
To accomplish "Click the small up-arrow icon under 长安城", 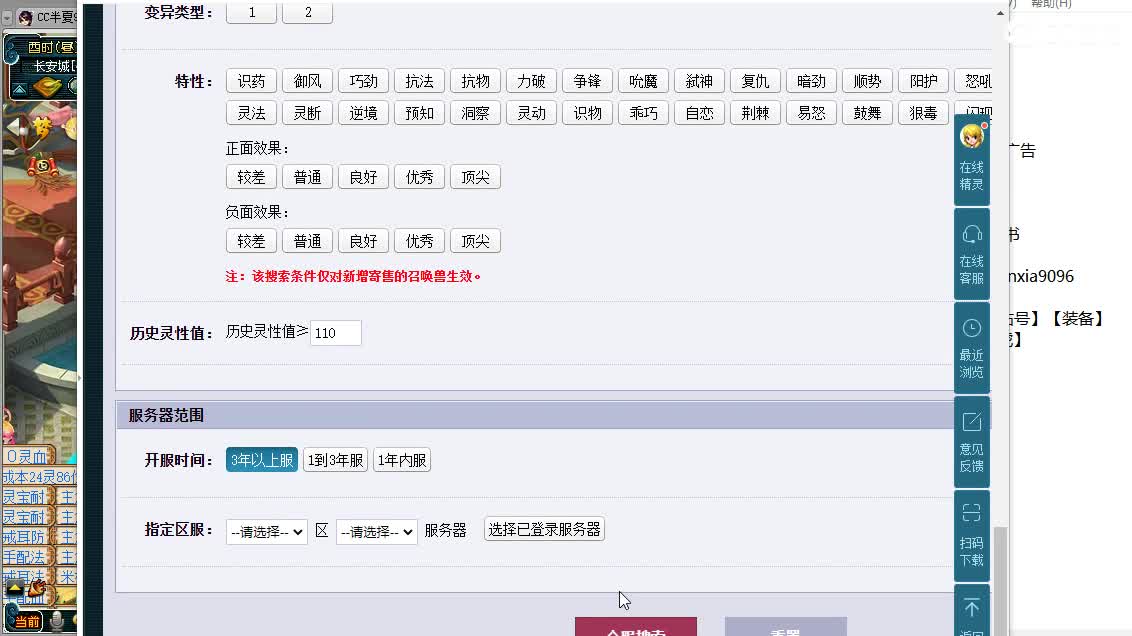I will (x=19, y=90).
